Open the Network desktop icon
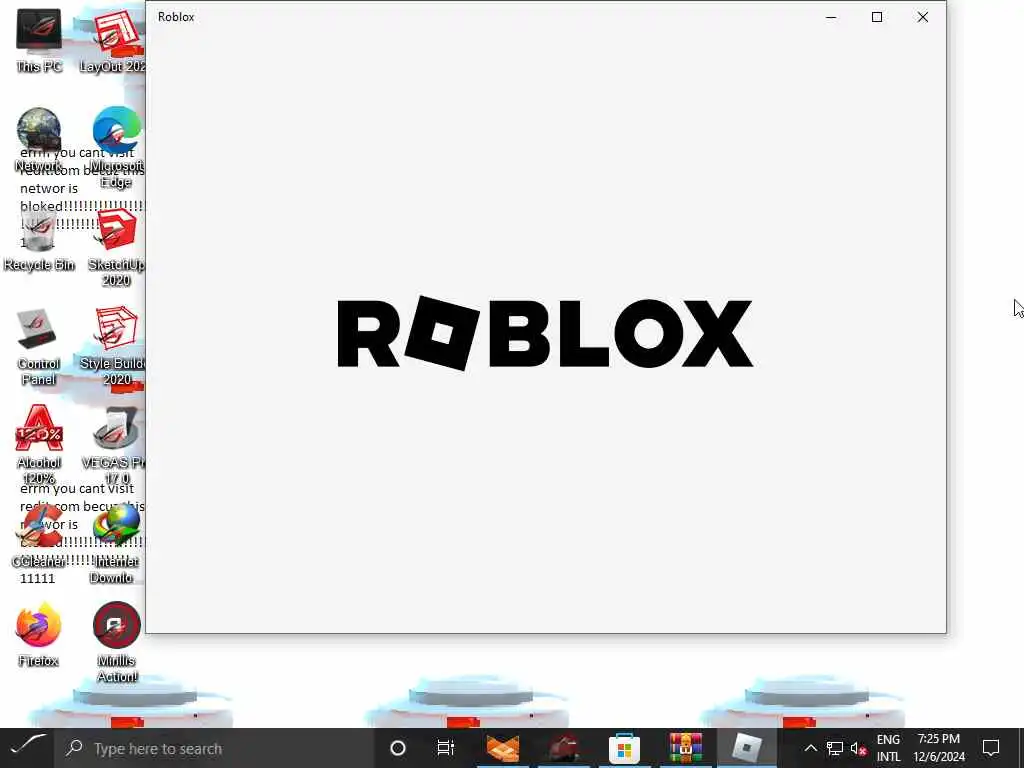Image resolution: width=1024 pixels, height=768 pixels. point(39,139)
